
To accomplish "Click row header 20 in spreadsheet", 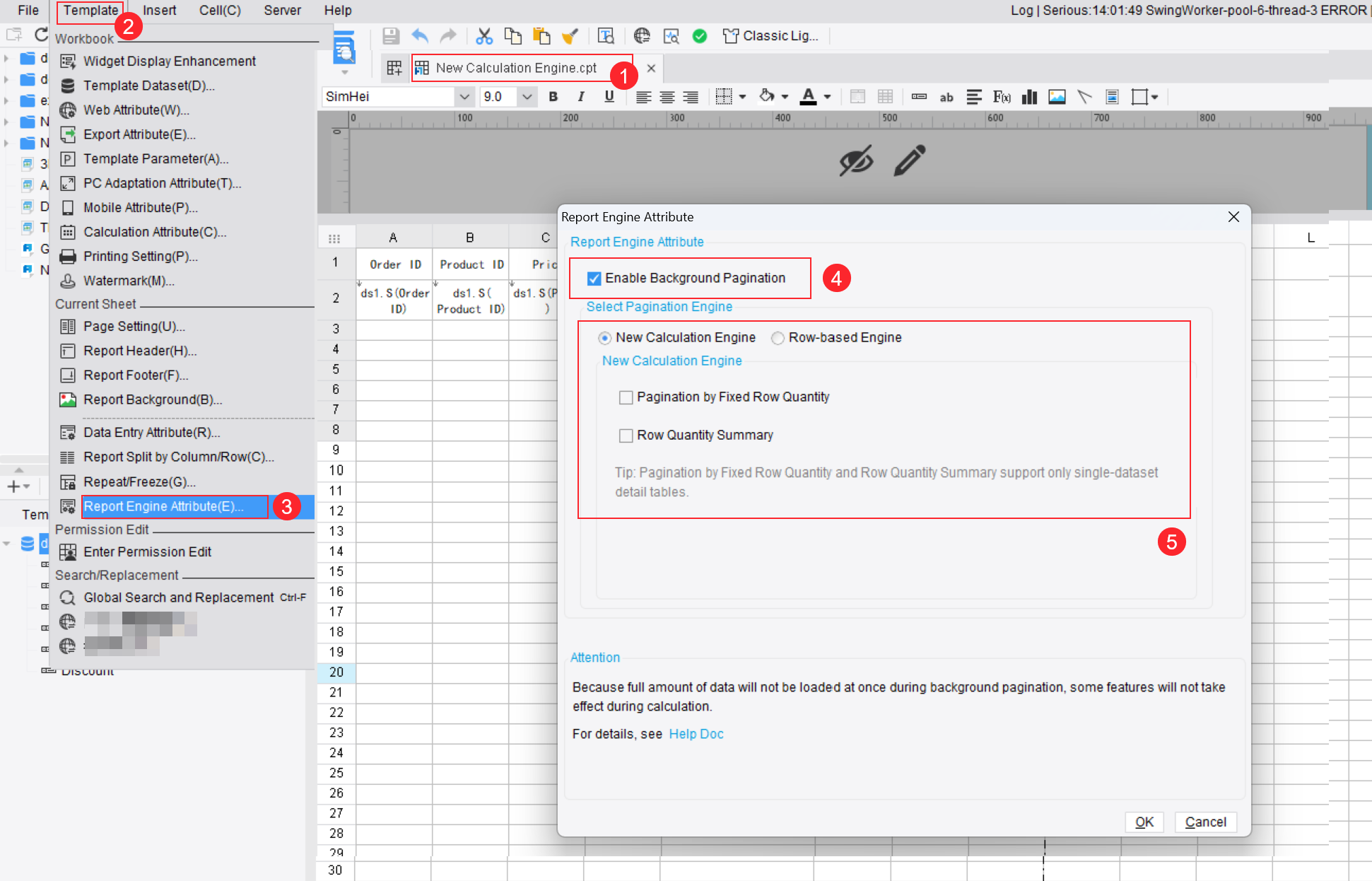I will pyautogui.click(x=336, y=672).
